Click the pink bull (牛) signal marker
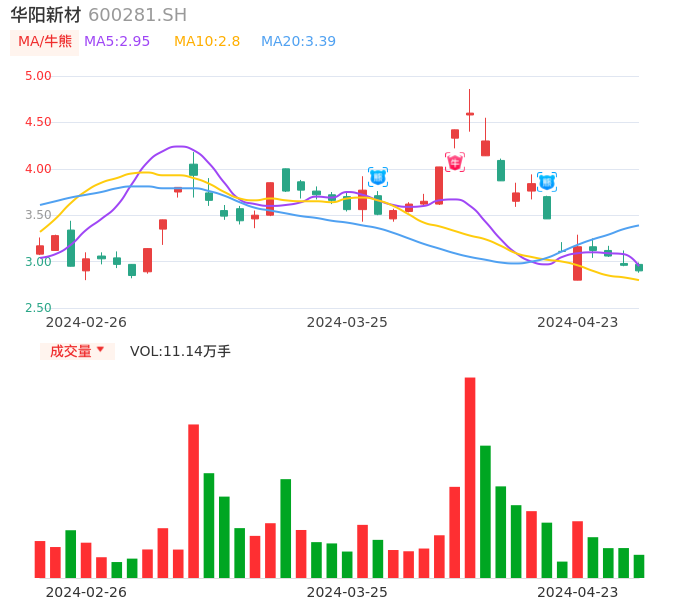The image size is (686, 606). tap(455, 162)
